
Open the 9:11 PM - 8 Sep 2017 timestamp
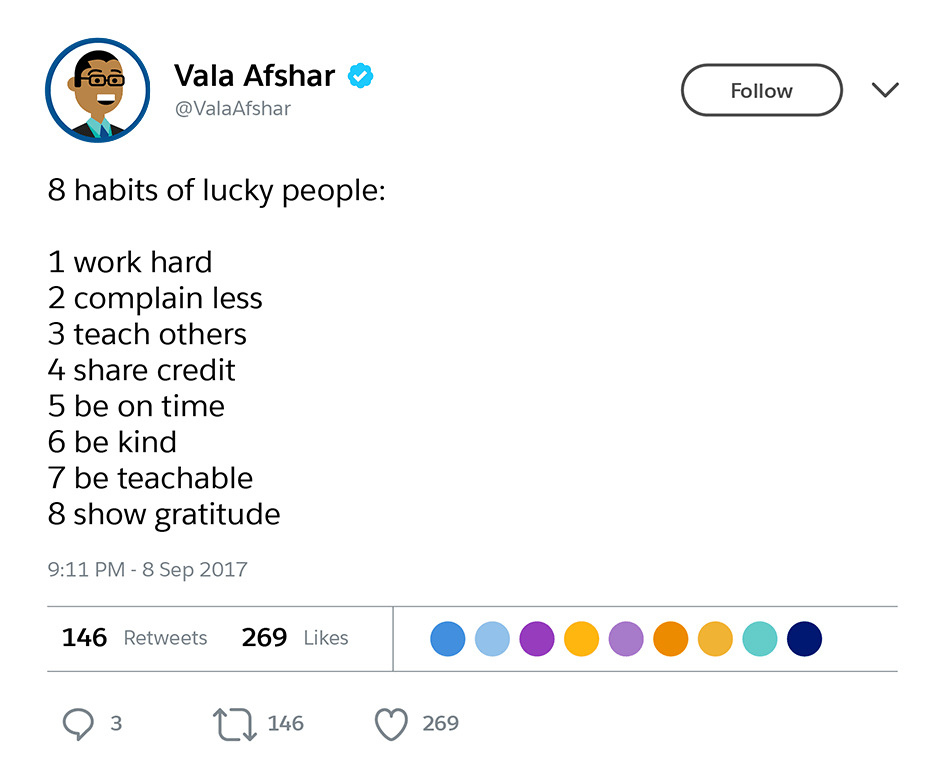[147, 570]
